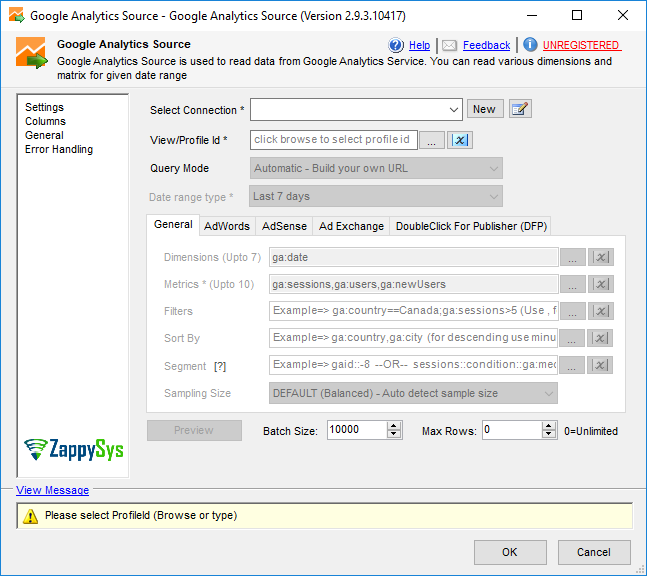This screenshot has width=647, height=576.
Task: Open DoubleClick For Publisher (DFP) tab
Action: [x=471, y=226]
